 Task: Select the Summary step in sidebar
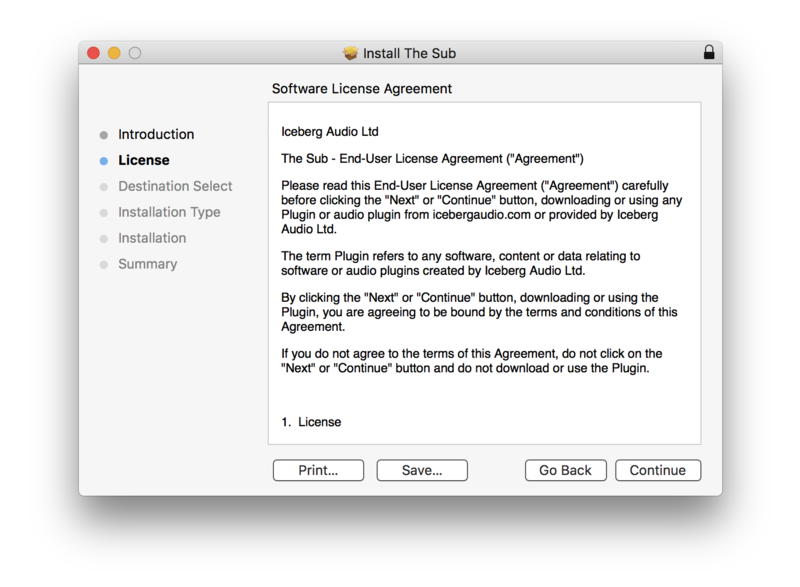coord(147,264)
